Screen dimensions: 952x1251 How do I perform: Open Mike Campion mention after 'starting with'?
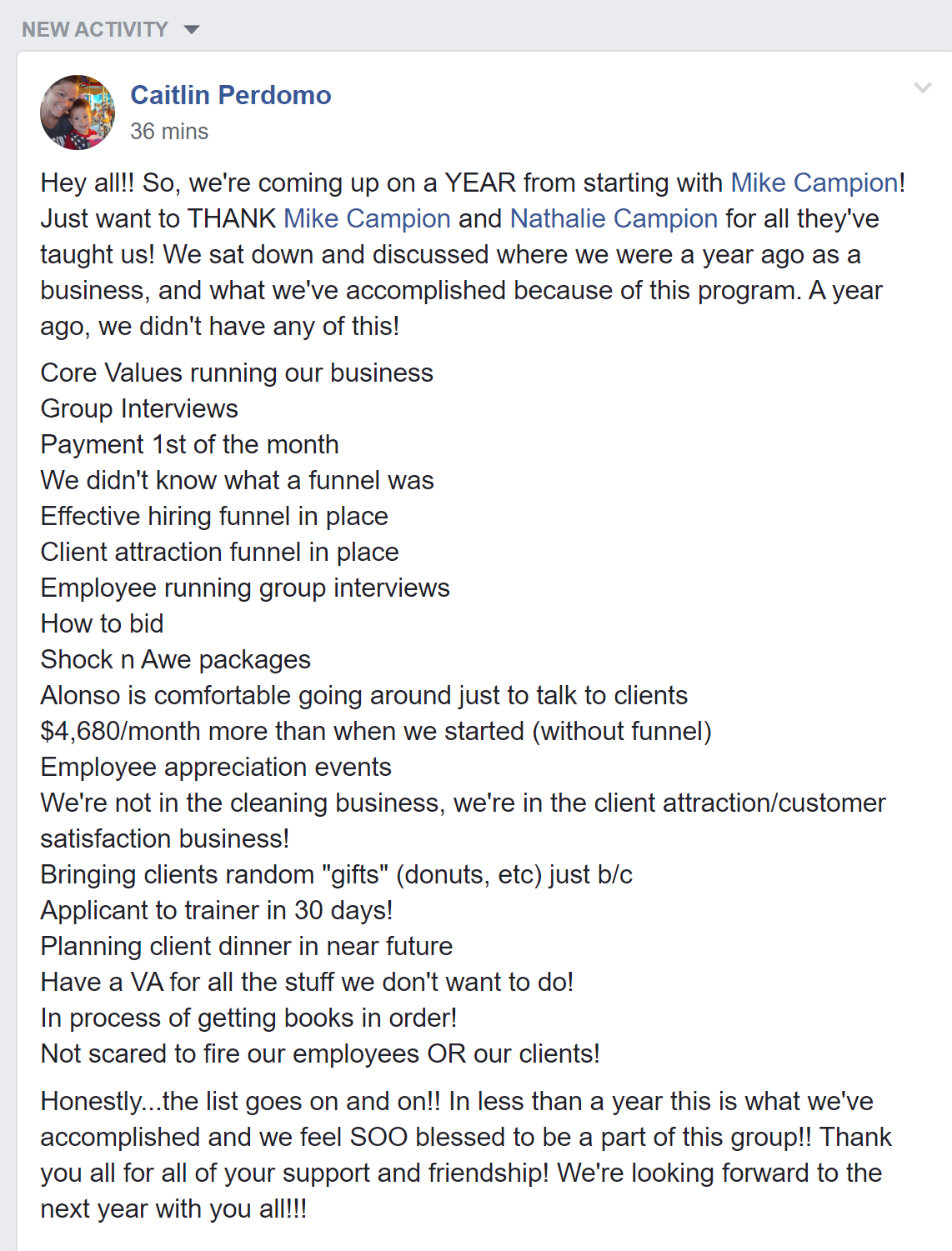814,183
